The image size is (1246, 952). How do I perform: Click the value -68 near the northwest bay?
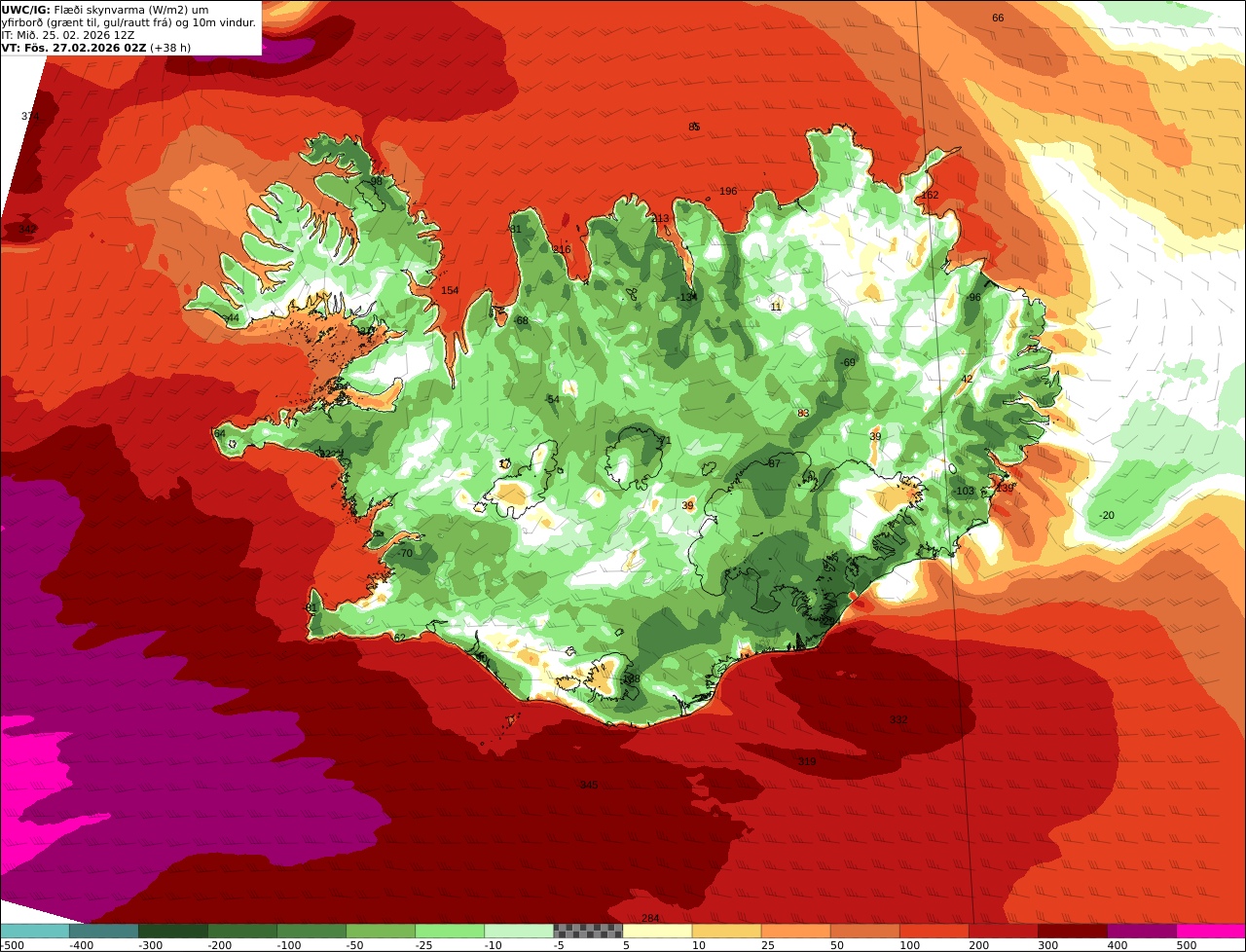point(521,320)
